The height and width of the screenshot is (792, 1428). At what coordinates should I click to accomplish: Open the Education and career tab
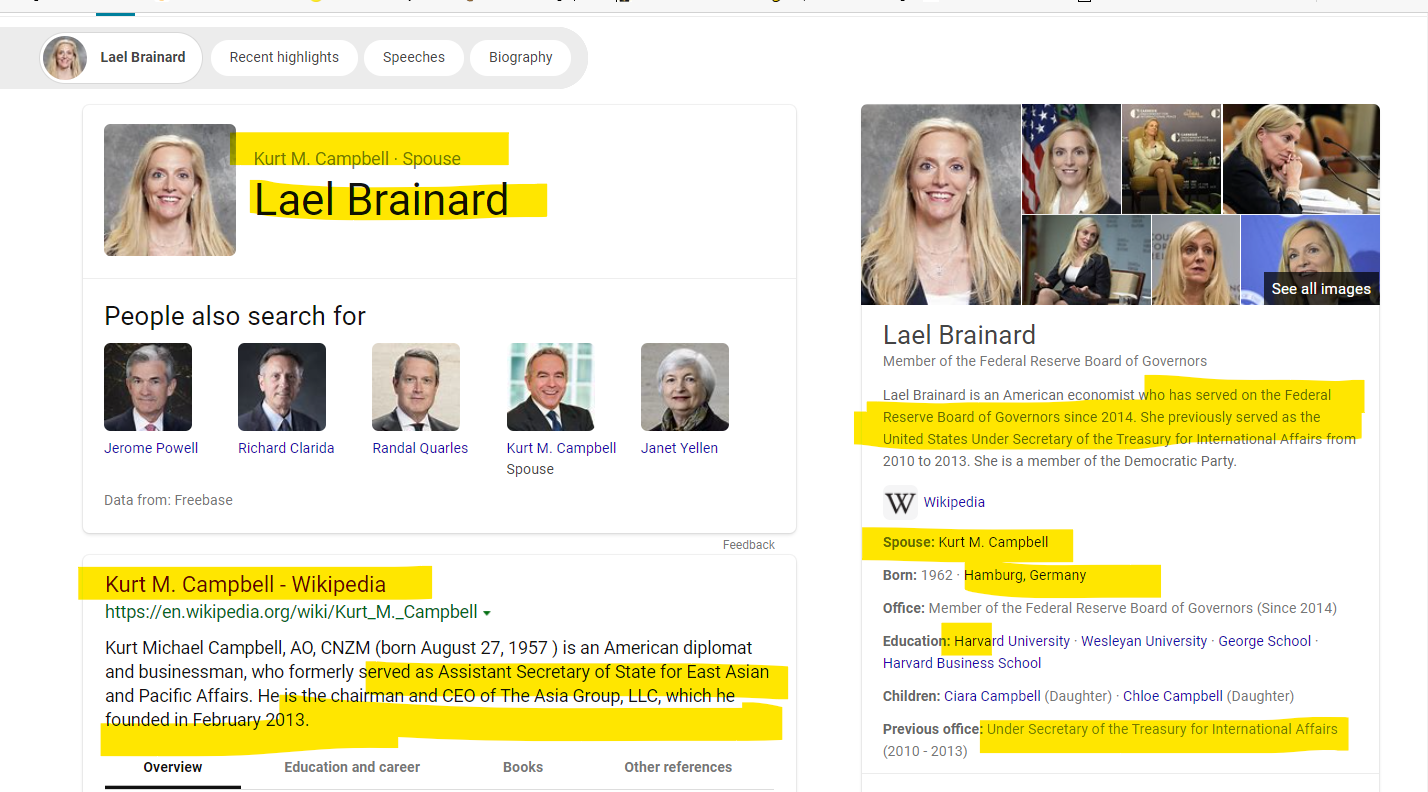[x=352, y=767]
